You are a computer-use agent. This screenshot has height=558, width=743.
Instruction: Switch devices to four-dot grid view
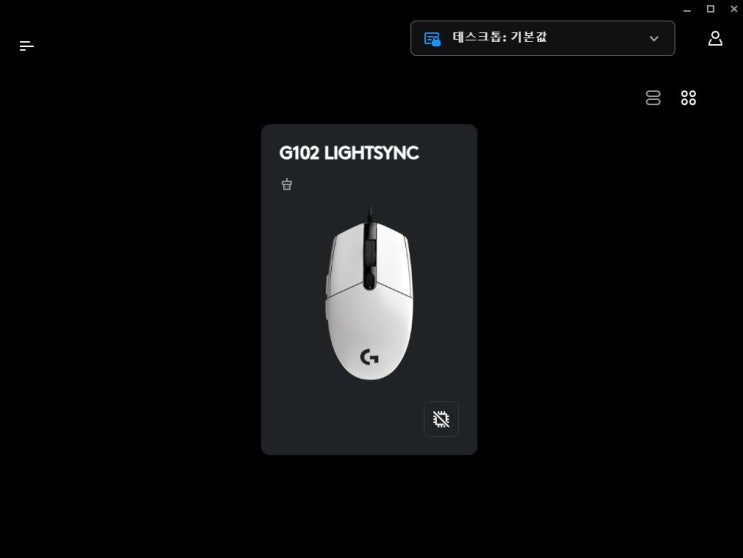689,98
